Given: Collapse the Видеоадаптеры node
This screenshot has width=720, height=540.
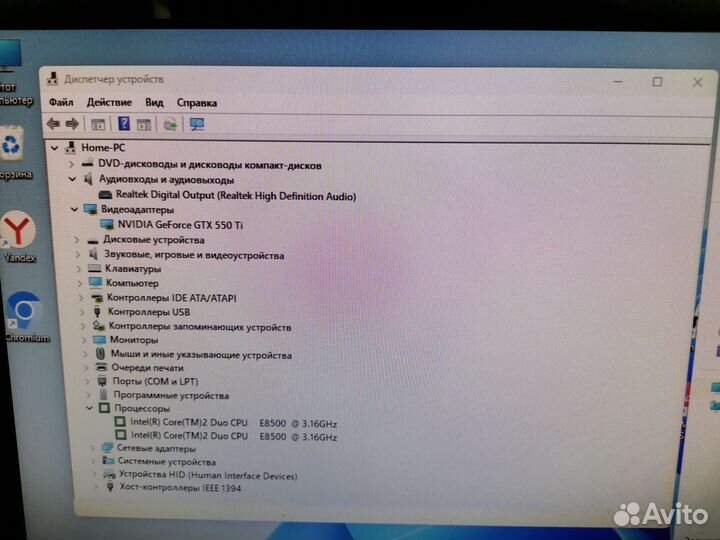Looking at the screenshot, I should [x=74, y=209].
